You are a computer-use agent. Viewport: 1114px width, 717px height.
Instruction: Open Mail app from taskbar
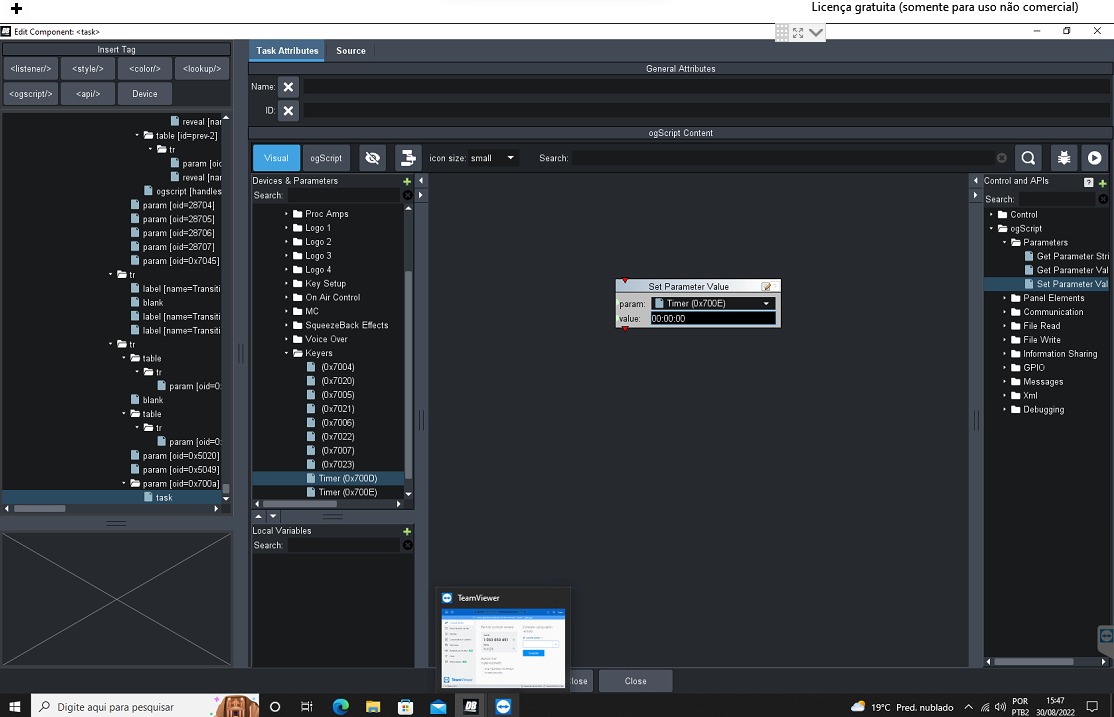tap(438, 706)
